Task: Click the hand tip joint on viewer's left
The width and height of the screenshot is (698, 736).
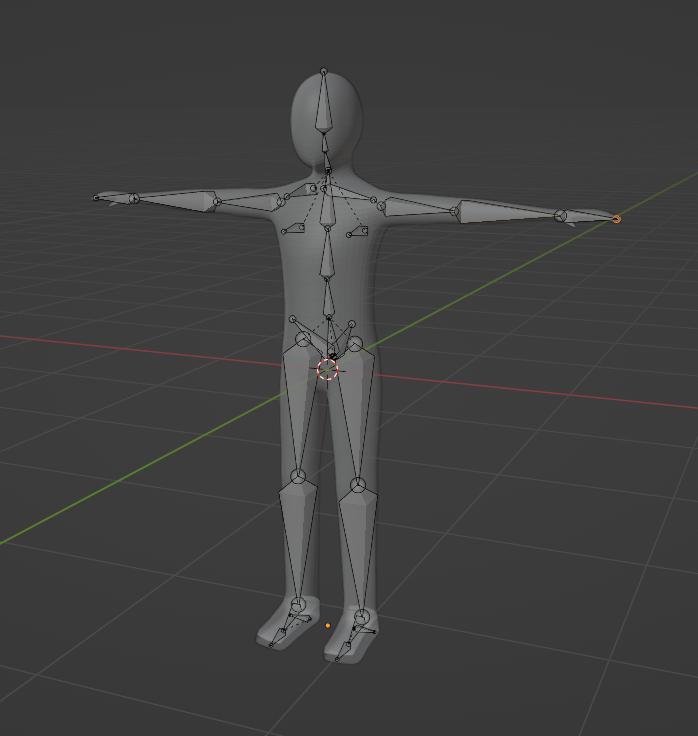Action: click(x=96, y=198)
